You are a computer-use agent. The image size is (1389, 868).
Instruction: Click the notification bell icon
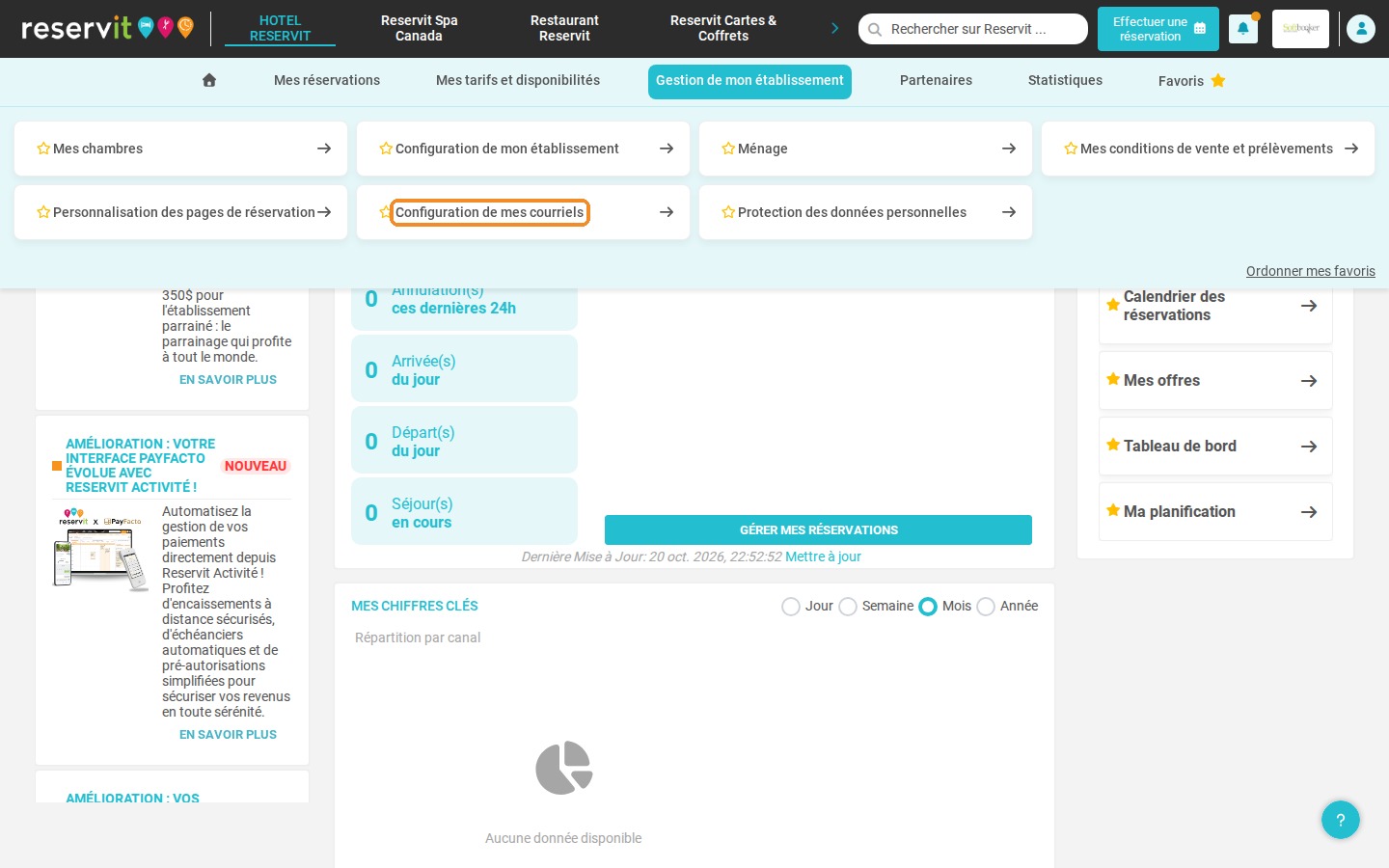pos(1242,29)
